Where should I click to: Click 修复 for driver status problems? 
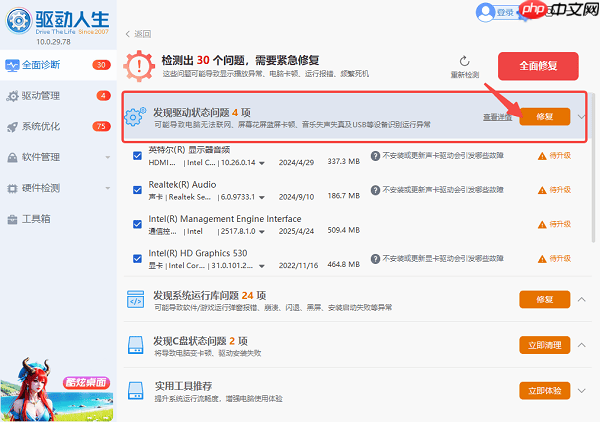pyautogui.click(x=545, y=117)
